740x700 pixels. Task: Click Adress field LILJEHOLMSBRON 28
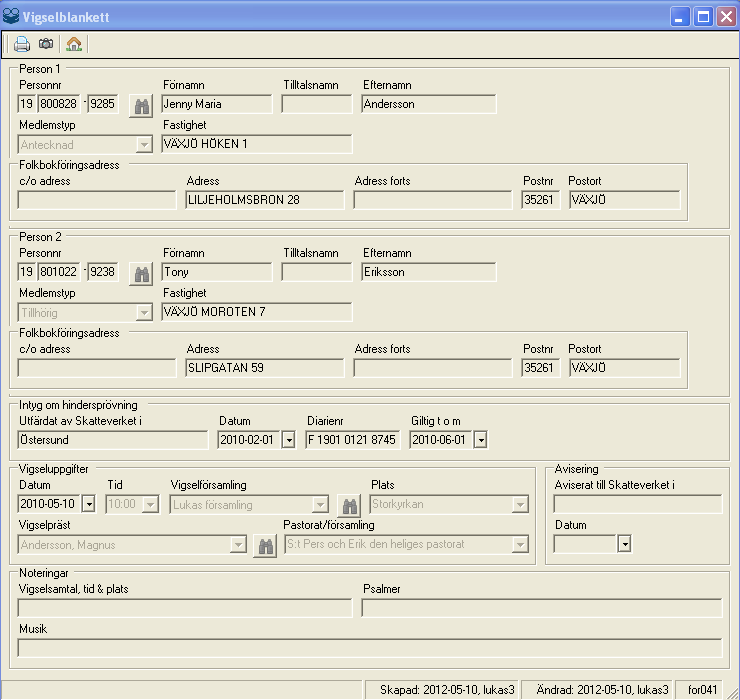(265, 200)
